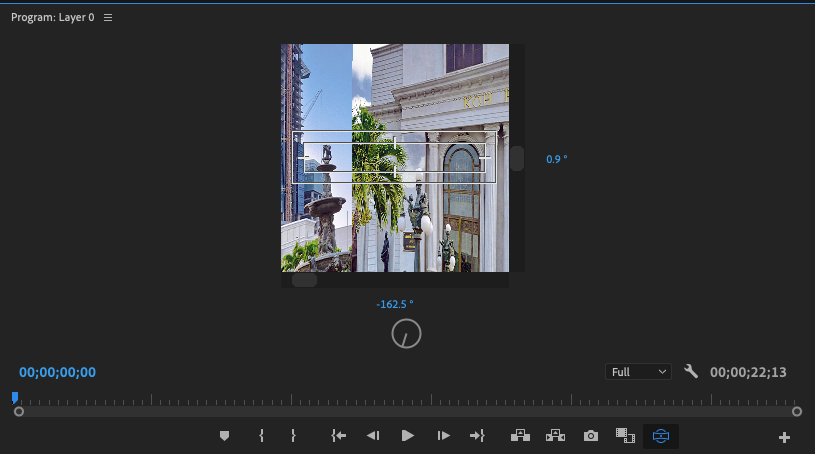Open Comparison View button
Image resolution: width=815 pixels, height=454 pixels.
coord(625,436)
